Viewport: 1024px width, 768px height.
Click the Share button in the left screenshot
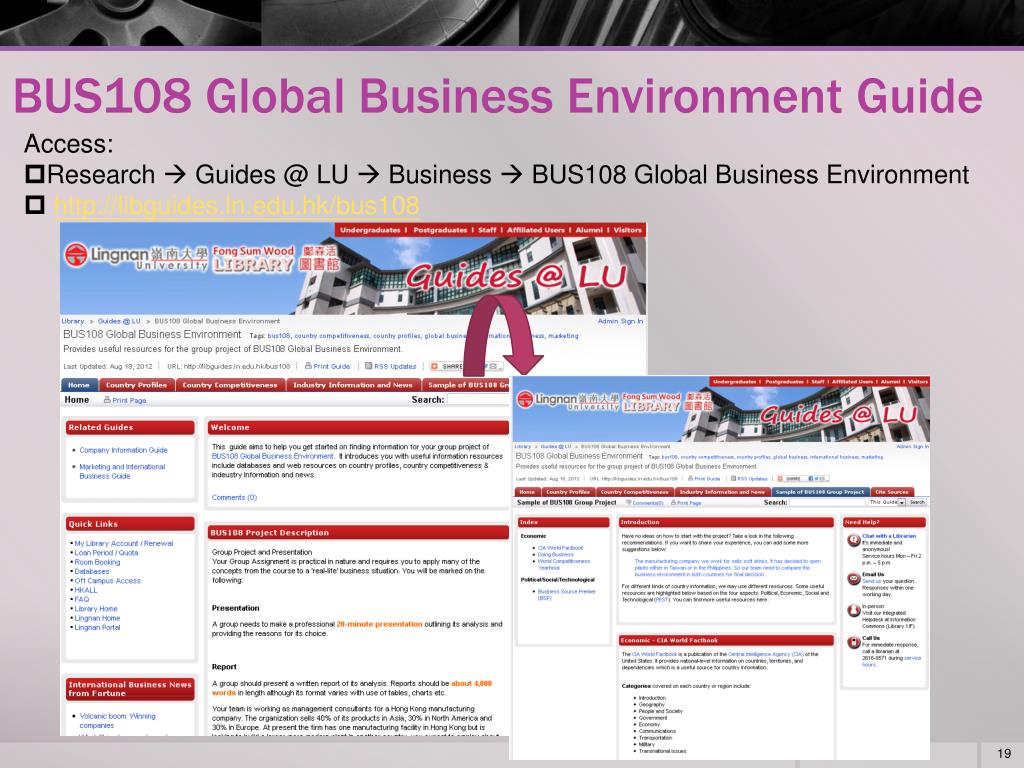coord(447,366)
